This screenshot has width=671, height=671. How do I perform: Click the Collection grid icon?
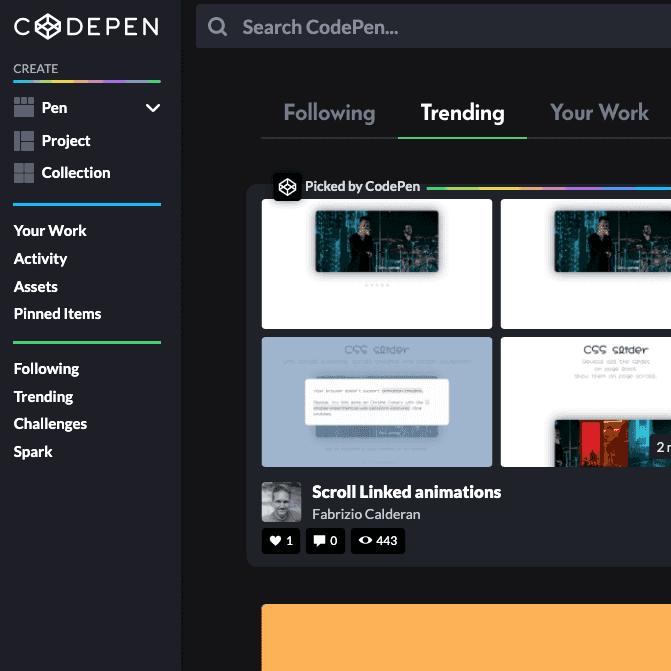(x=24, y=173)
